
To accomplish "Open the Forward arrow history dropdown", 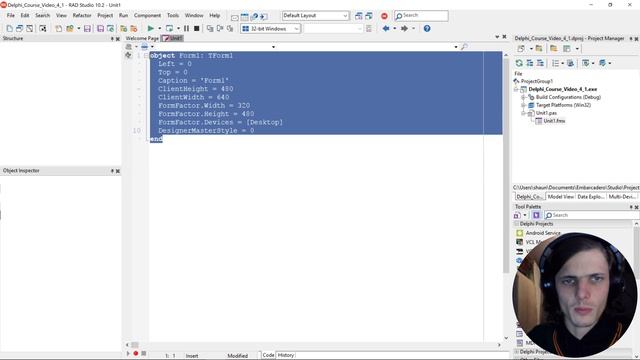I will [413, 29].
